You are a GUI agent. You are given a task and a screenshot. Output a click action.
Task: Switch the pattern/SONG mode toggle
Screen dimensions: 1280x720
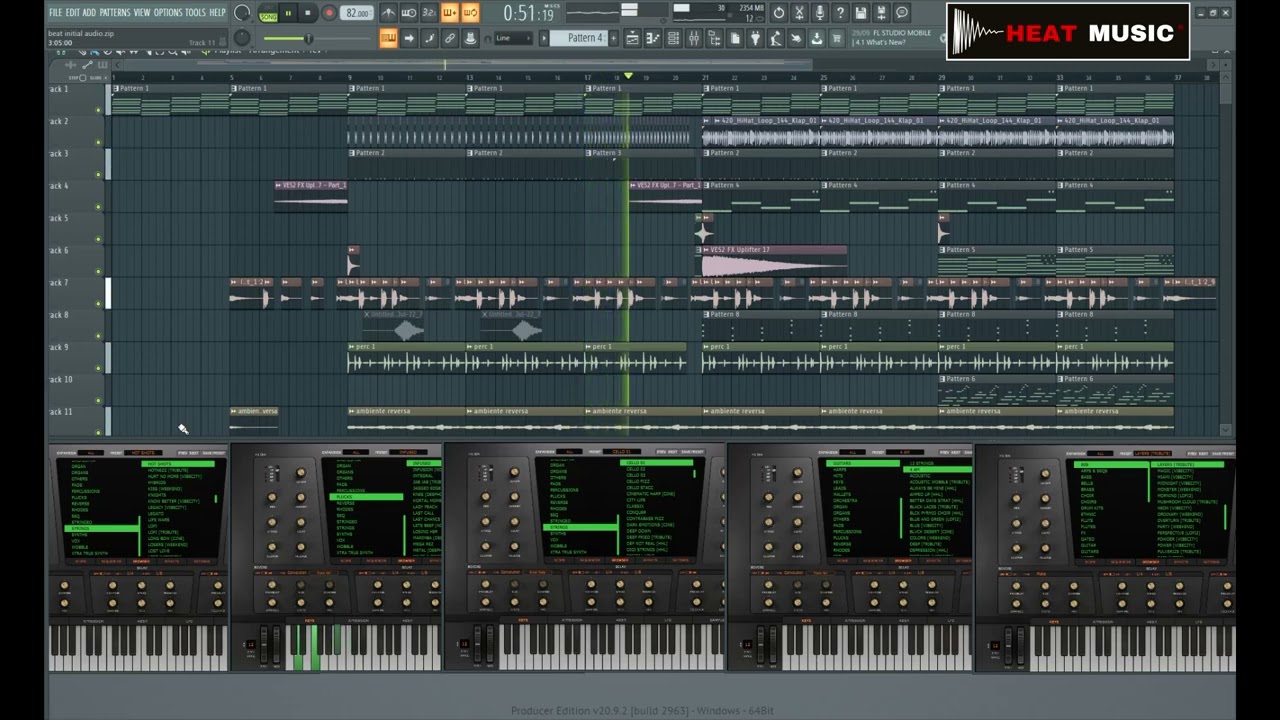[x=267, y=14]
